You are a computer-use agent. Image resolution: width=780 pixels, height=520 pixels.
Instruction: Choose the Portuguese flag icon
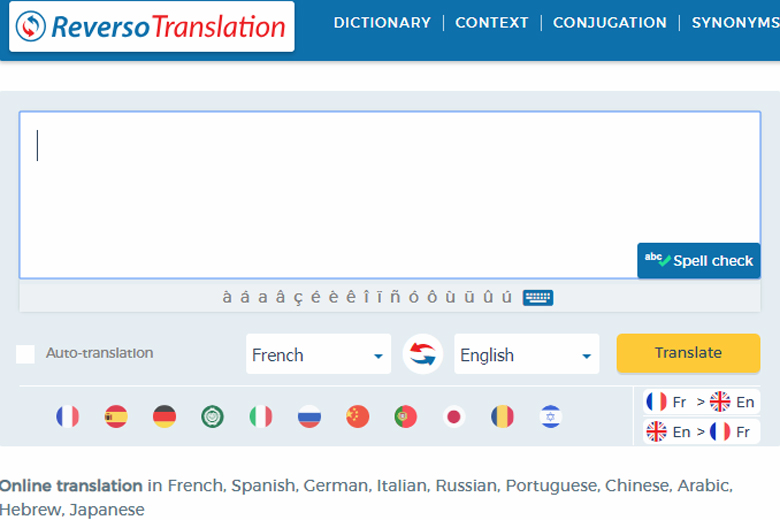click(x=406, y=416)
